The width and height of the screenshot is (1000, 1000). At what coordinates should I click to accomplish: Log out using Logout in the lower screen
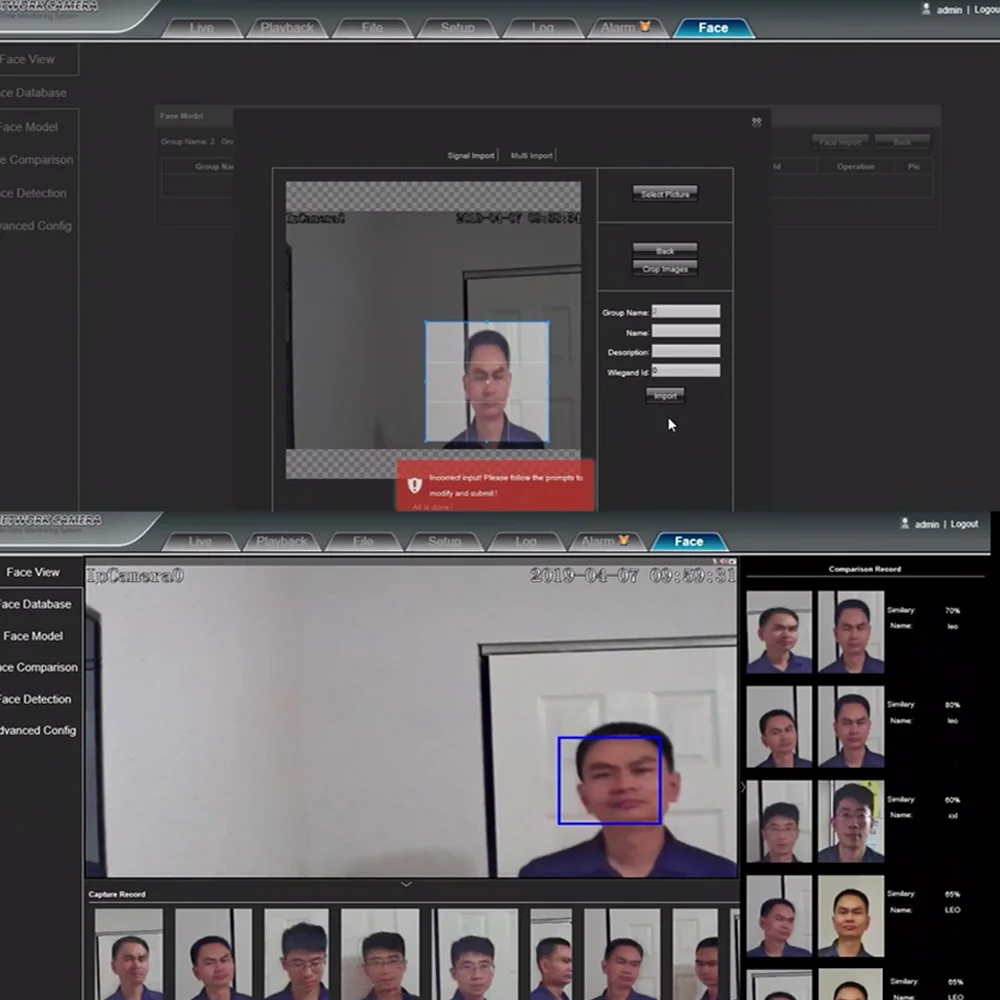pyautogui.click(x=964, y=524)
